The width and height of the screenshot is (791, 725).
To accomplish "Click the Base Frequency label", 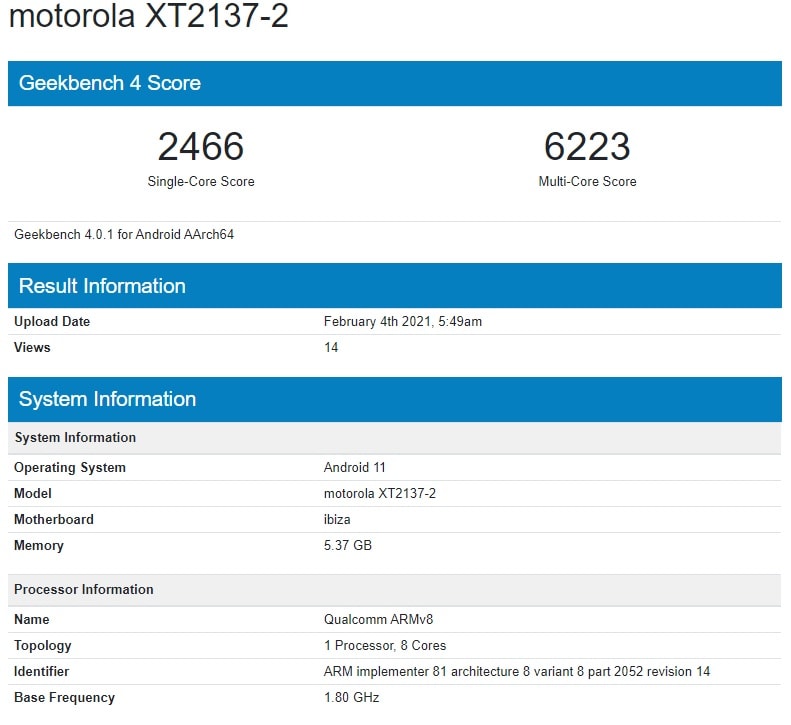I will [65, 698].
